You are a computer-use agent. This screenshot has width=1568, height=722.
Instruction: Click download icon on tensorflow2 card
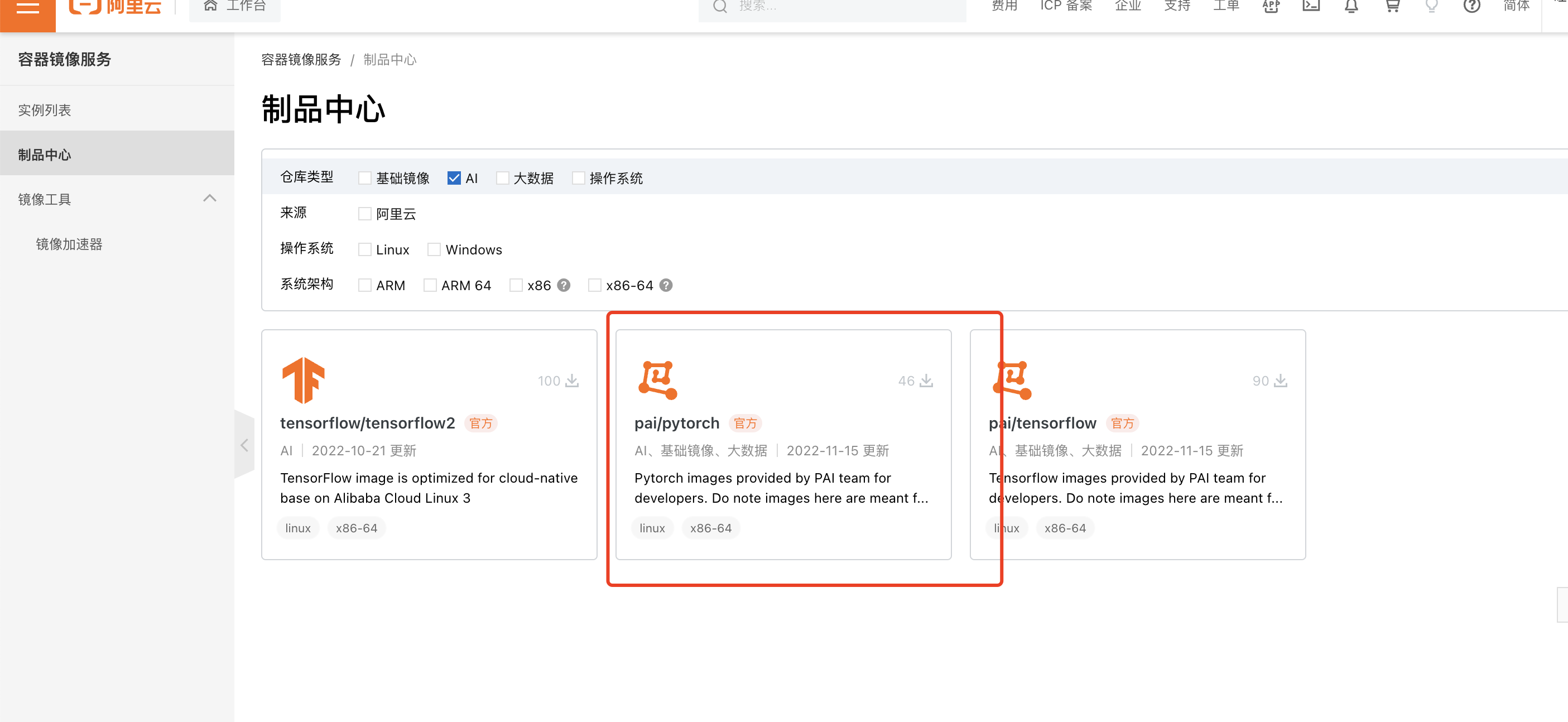(x=572, y=381)
